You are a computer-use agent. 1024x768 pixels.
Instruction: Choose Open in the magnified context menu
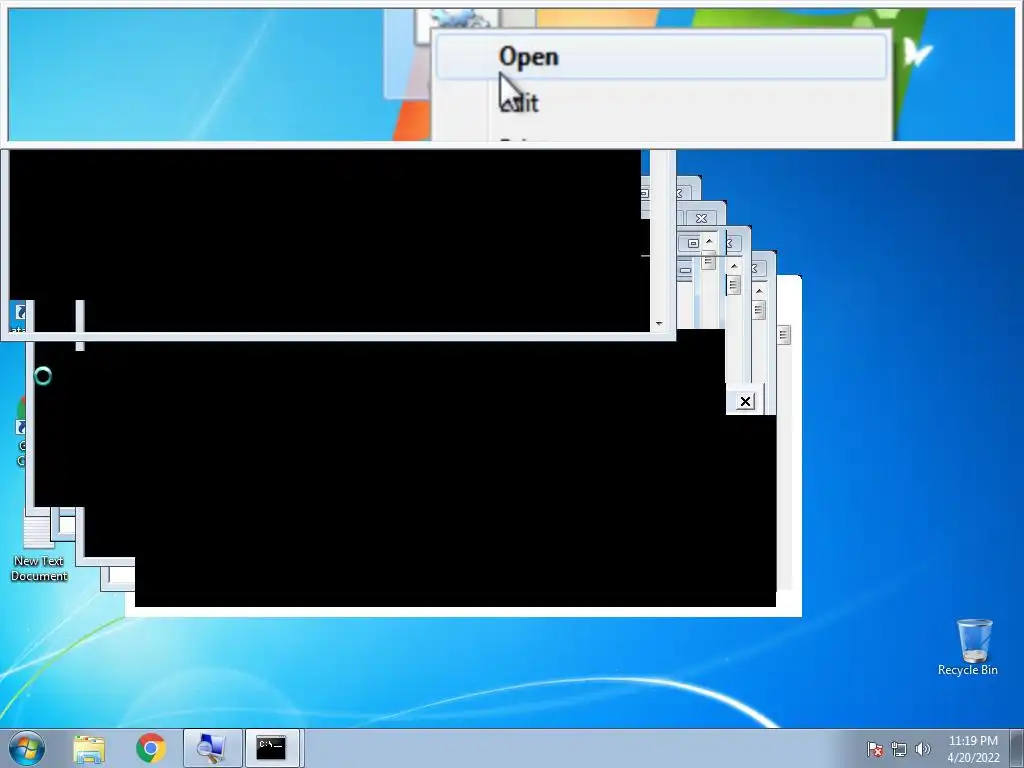(661, 57)
